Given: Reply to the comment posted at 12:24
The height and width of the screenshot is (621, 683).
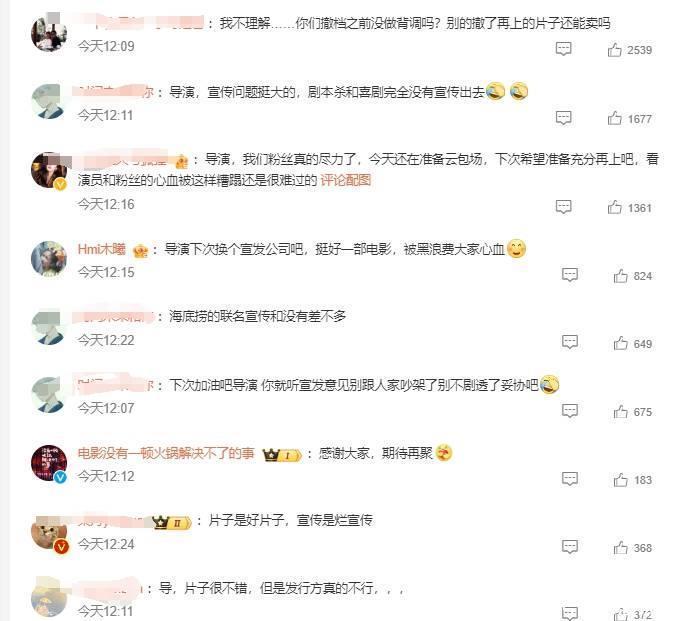Looking at the screenshot, I should 570,547.
